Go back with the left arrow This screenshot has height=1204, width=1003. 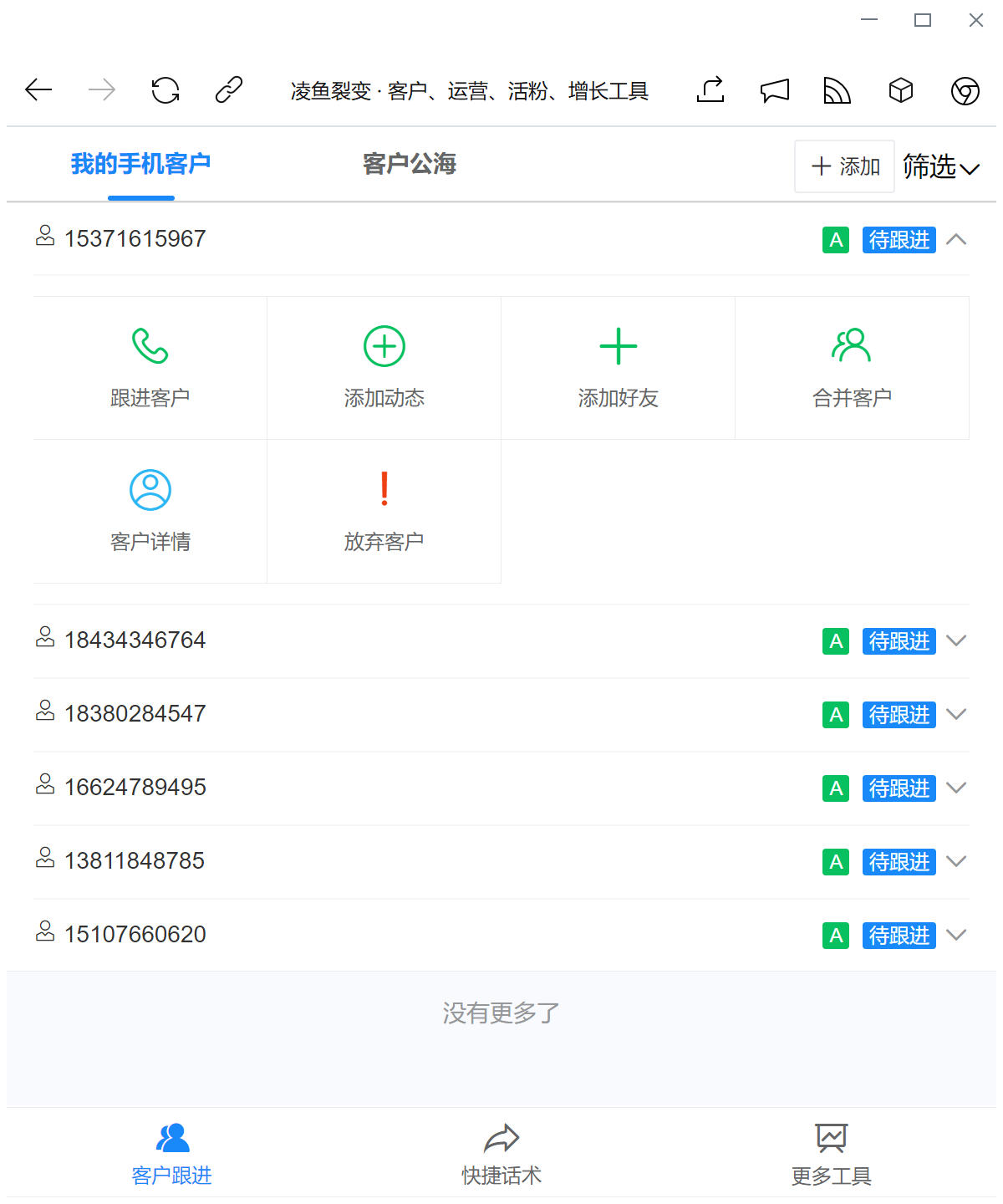pyautogui.click(x=38, y=90)
